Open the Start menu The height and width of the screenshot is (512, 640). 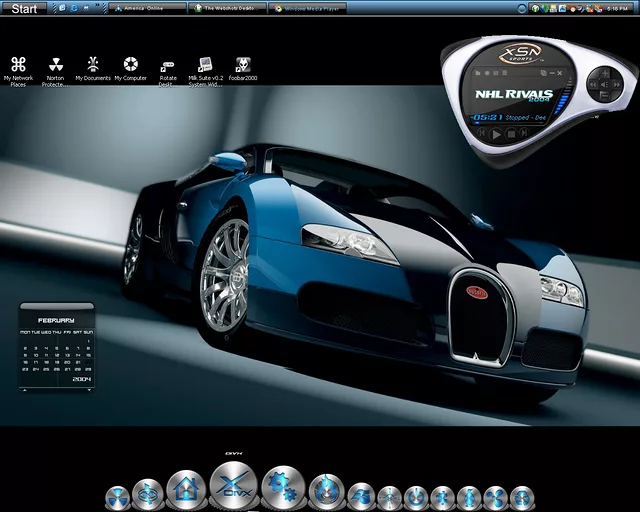point(24,8)
